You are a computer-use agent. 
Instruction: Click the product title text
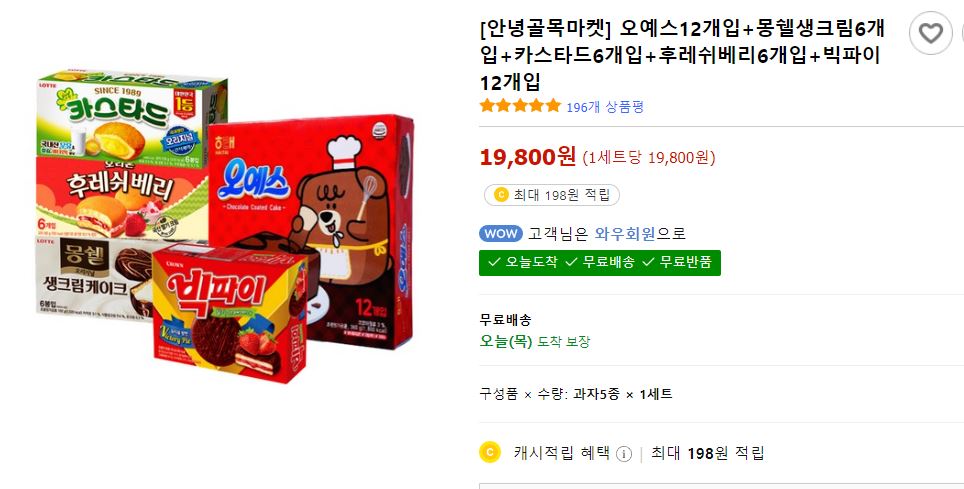[682, 55]
